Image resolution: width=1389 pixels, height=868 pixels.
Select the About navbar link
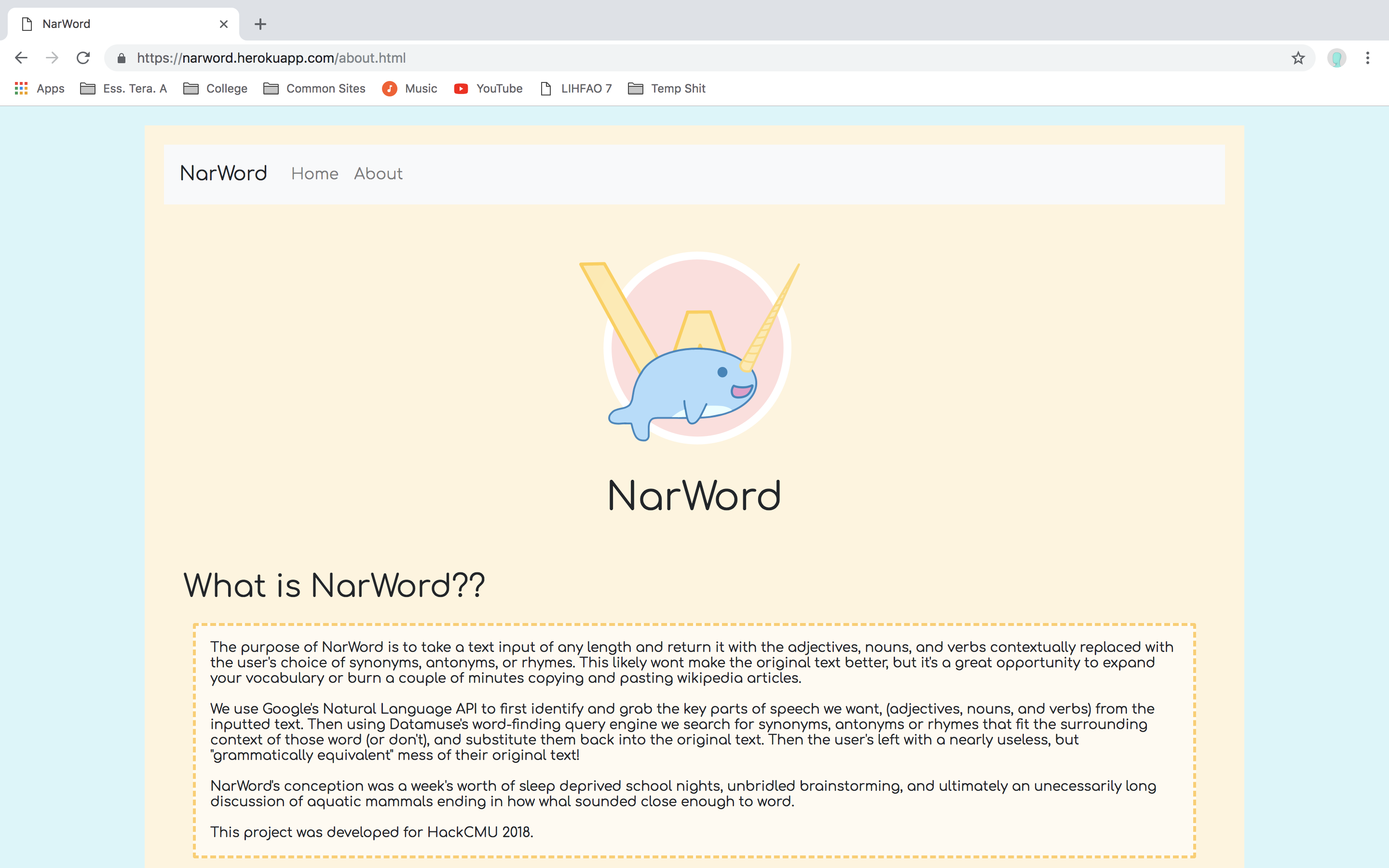point(378,174)
